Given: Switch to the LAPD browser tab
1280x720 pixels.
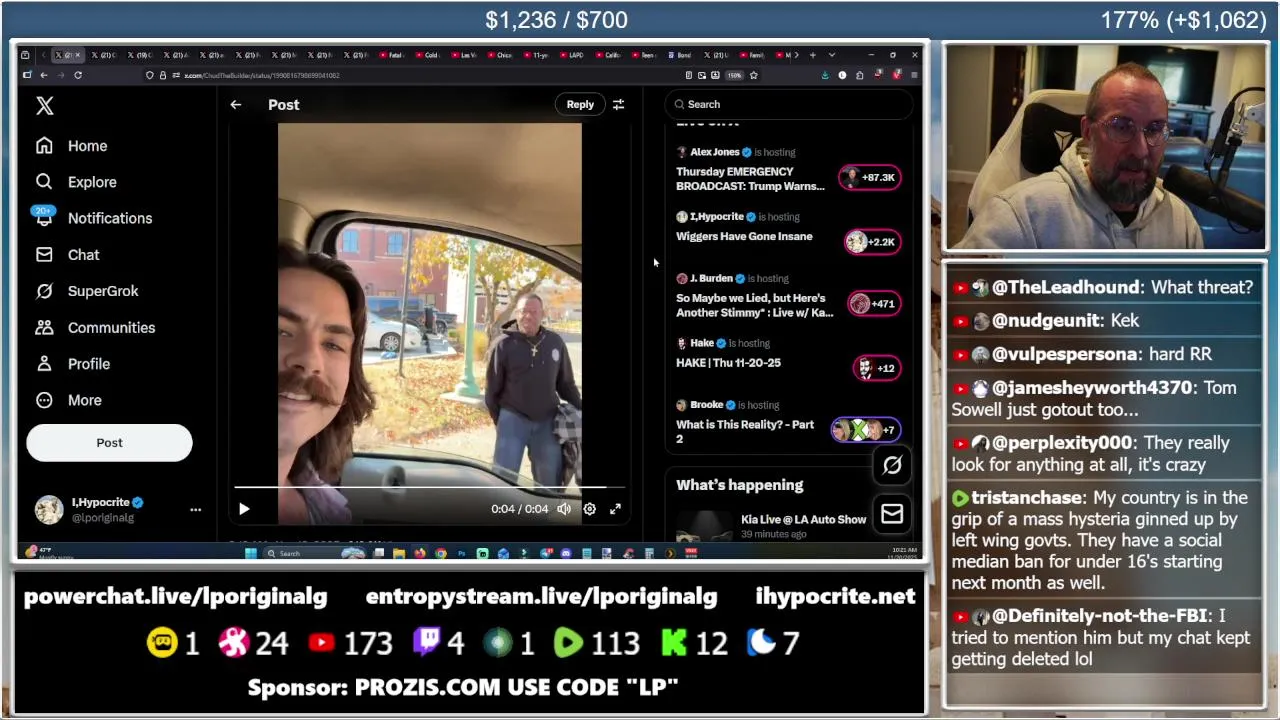Looking at the screenshot, I should coord(571,55).
